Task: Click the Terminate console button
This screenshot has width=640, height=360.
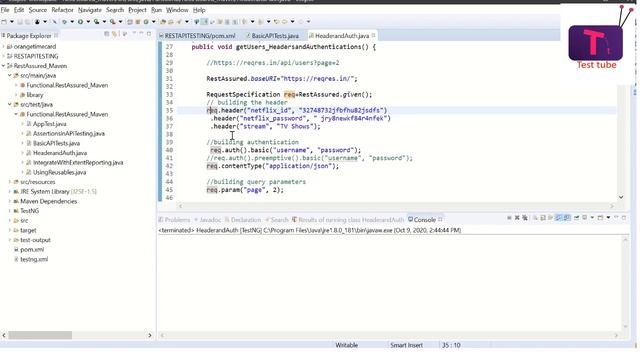Action: (x=509, y=218)
